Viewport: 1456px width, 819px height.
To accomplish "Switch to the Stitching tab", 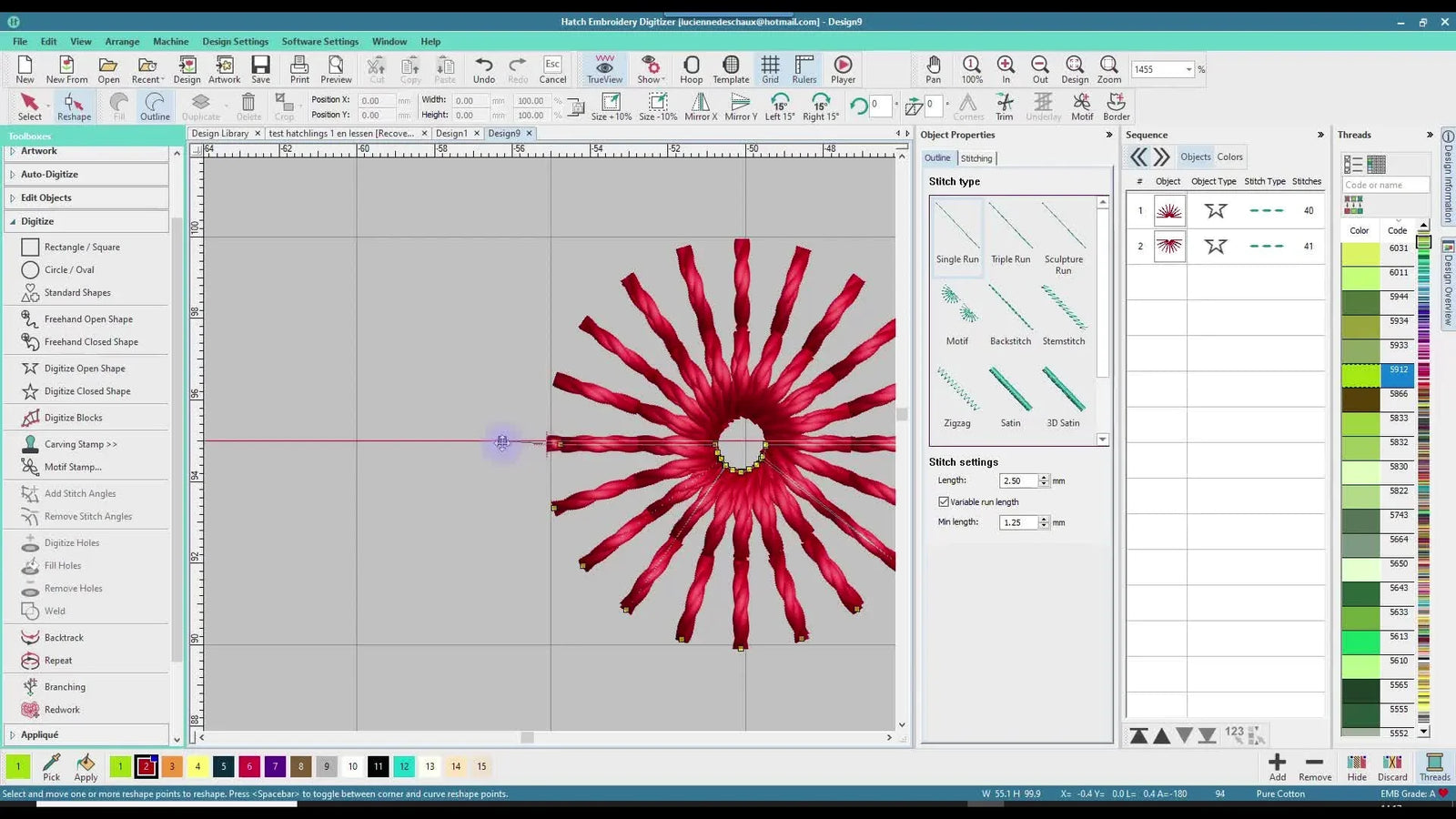I will (976, 158).
